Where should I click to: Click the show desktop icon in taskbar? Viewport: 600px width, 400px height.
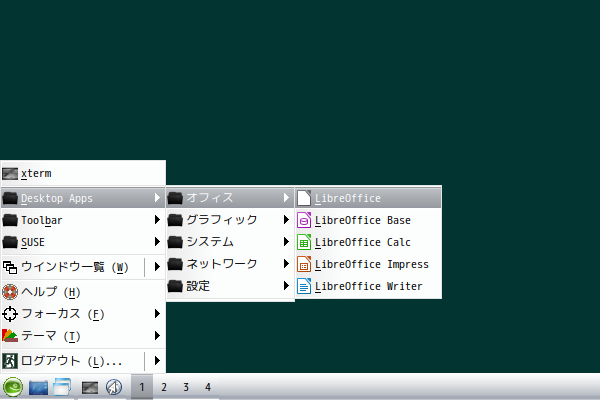[38, 387]
